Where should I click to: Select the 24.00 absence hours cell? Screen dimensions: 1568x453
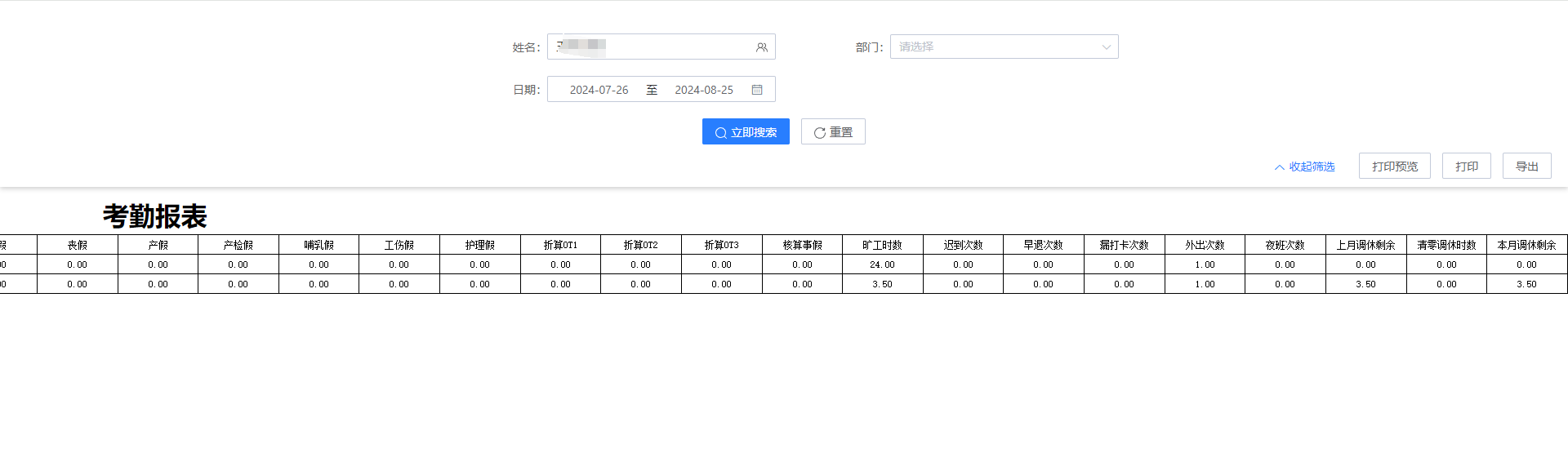click(882, 264)
